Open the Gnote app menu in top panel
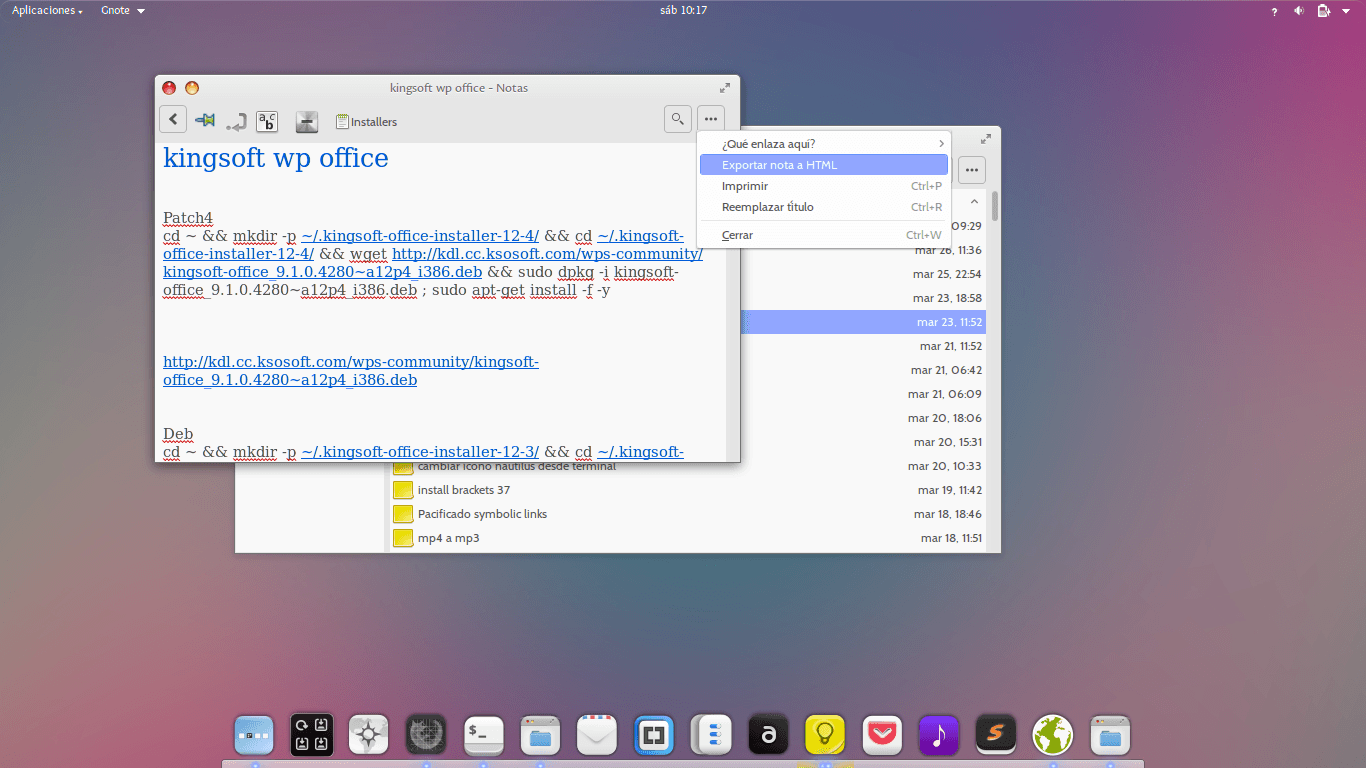Viewport: 1366px width, 768px height. [123, 10]
